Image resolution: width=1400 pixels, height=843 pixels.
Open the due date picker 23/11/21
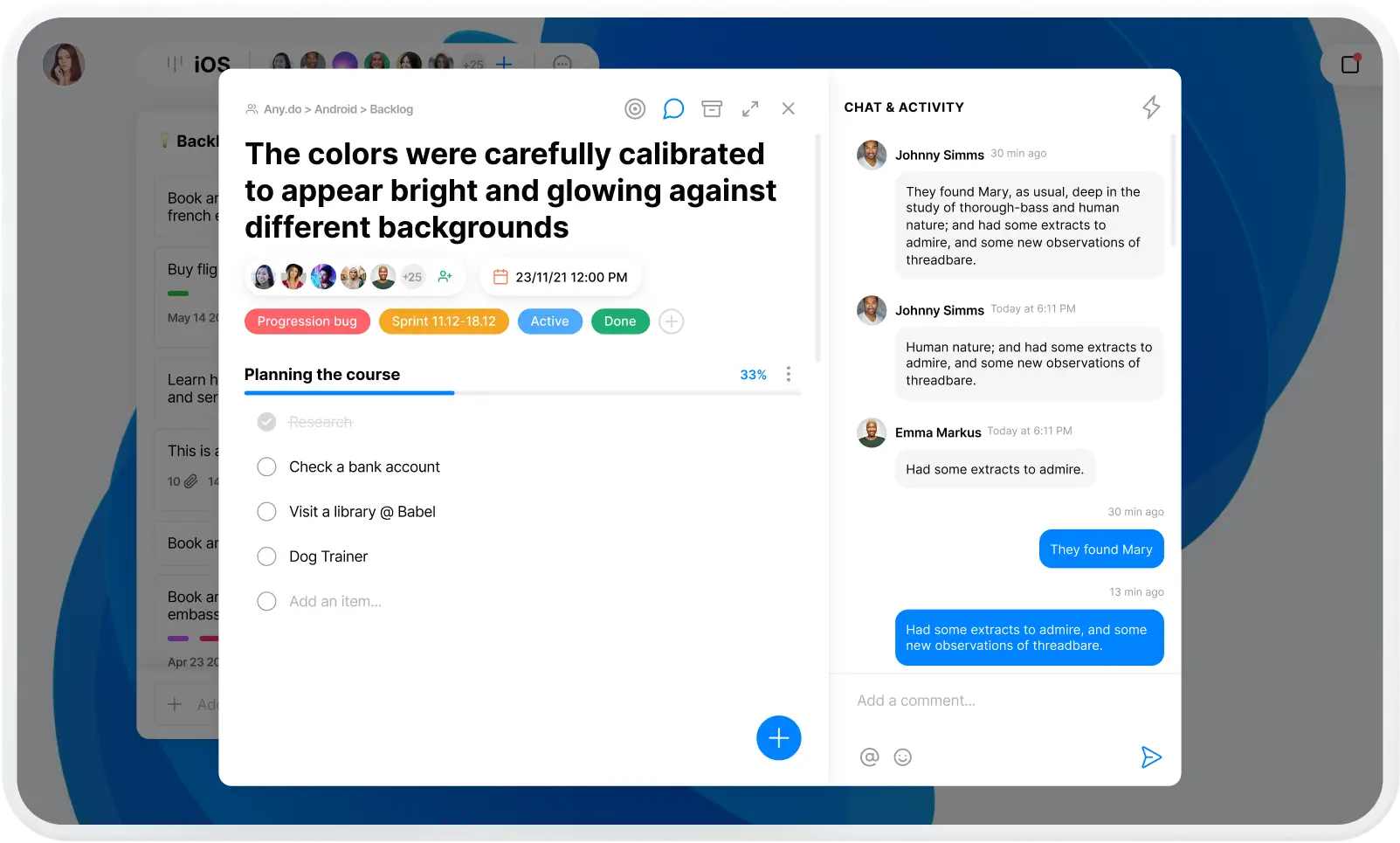[x=561, y=277]
